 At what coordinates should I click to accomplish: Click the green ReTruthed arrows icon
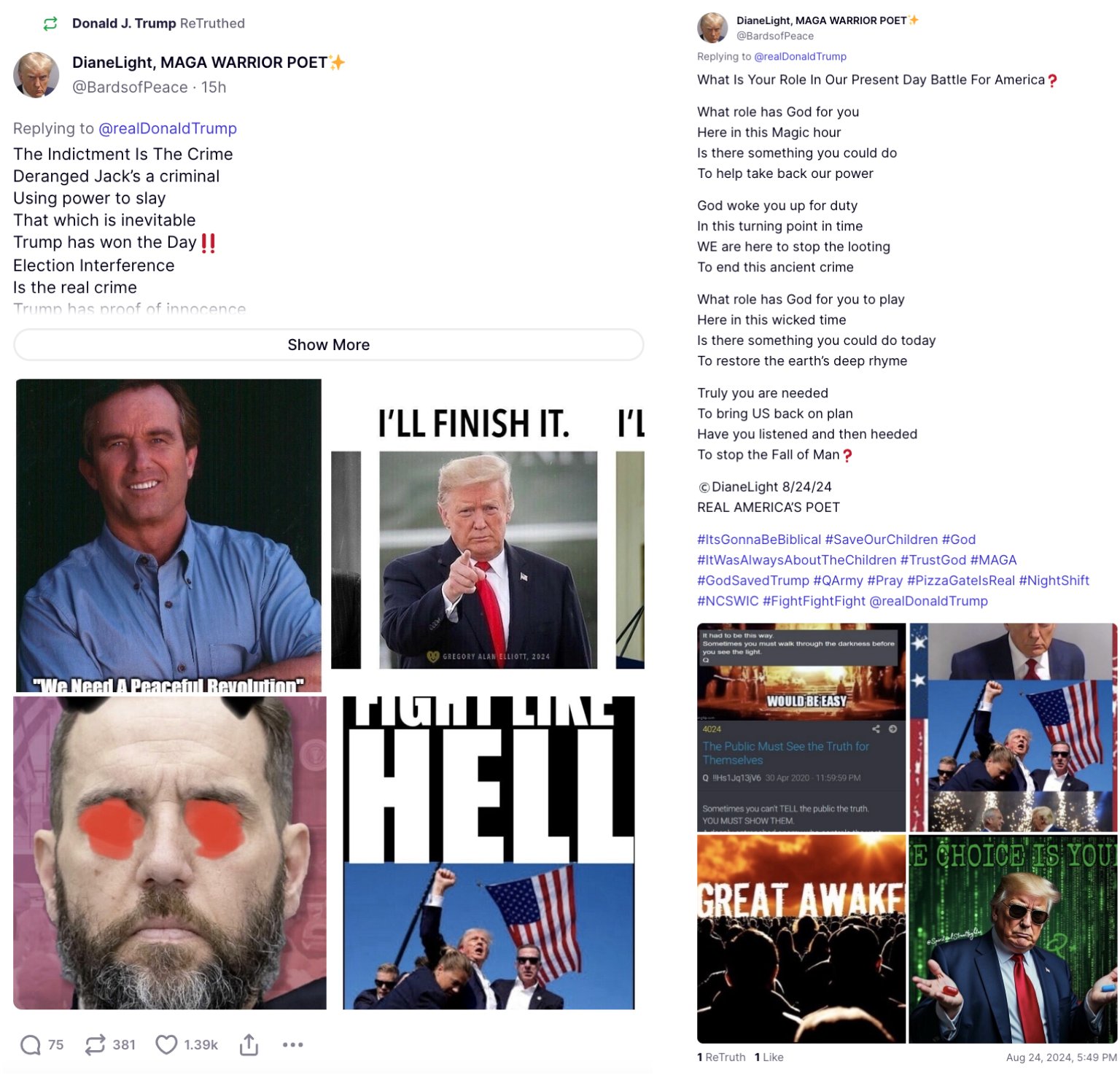[x=50, y=24]
